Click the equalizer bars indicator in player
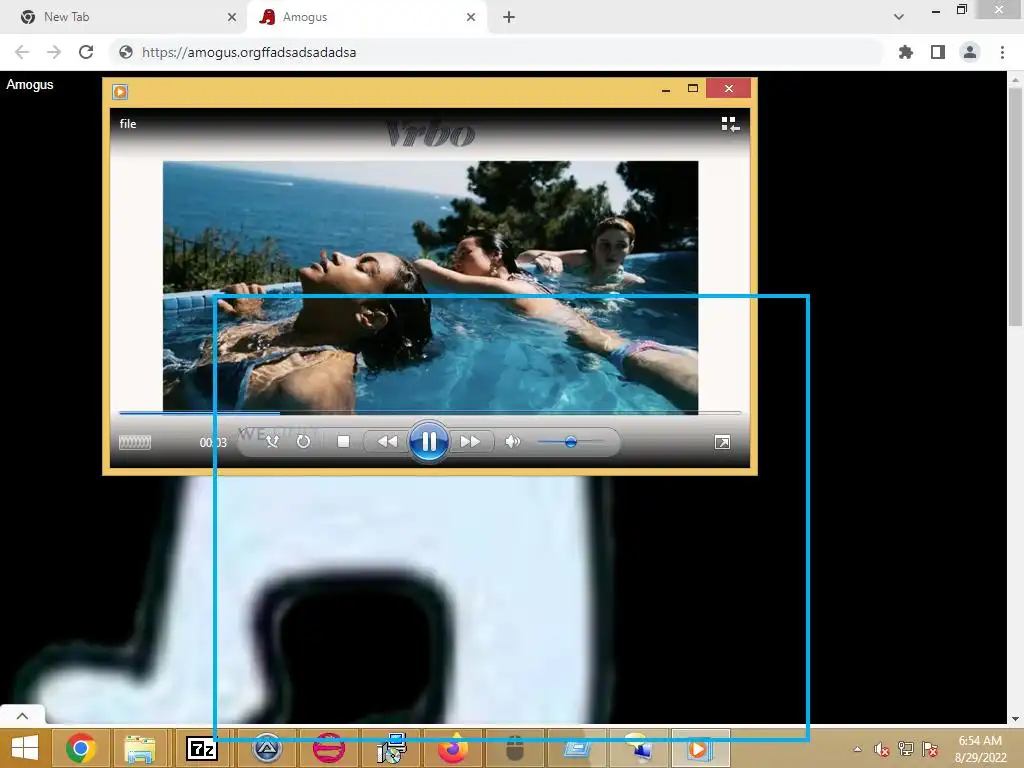The height and width of the screenshot is (768, 1024). (x=135, y=443)
